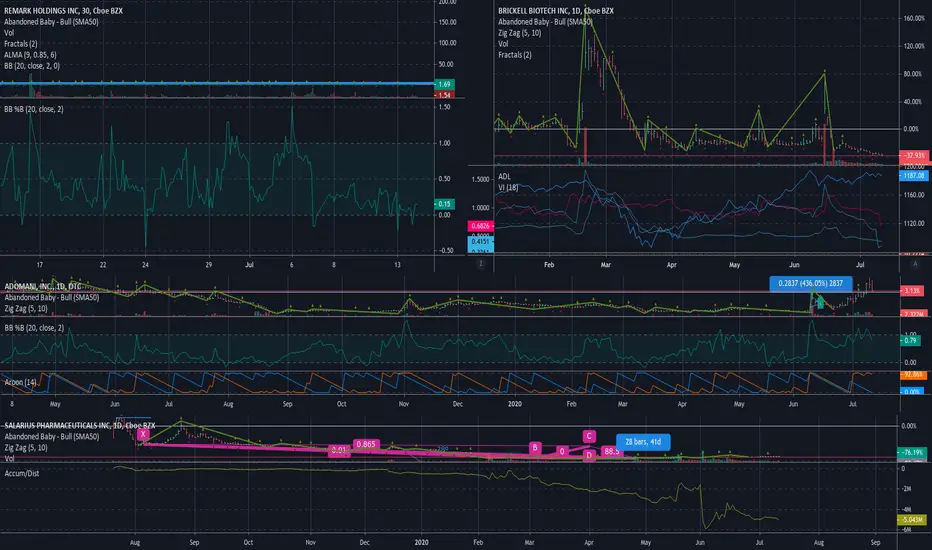The height and width of the screenshot is (550, 932).
Task: Click the 0.79 BB %B value tag
Action: click(910, 341)
